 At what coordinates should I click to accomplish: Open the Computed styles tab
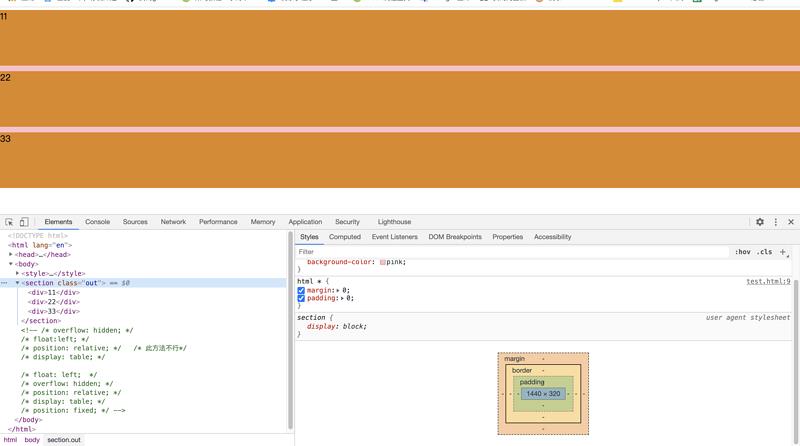(x=344, y=237)
